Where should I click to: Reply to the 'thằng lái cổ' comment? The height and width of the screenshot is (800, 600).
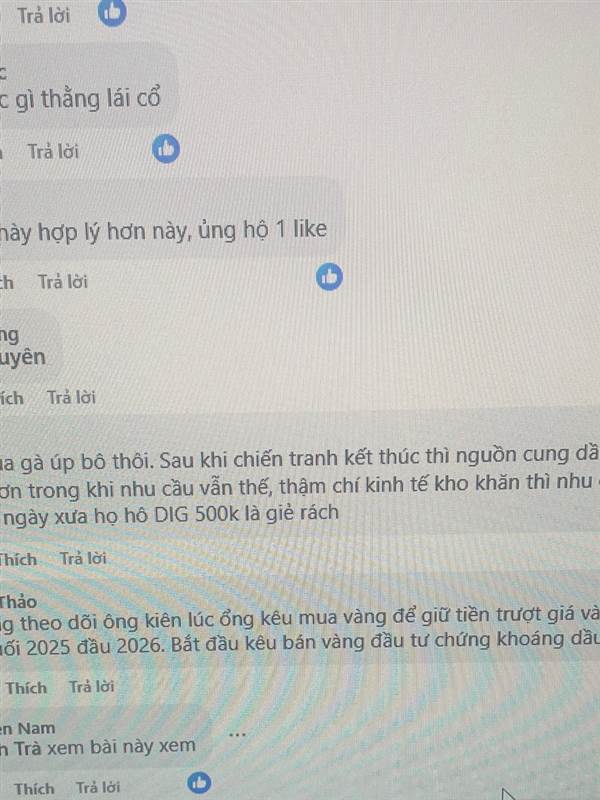53,152
